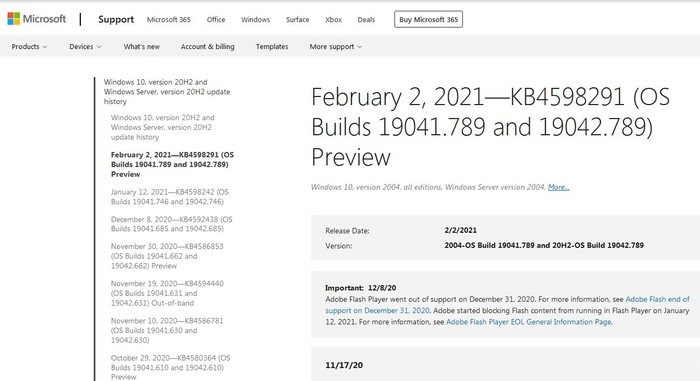The height and width of the screenshot is (381, 700).
Task: Open indented gray 20H2 update history link
Action: click(x=162, y=127)
